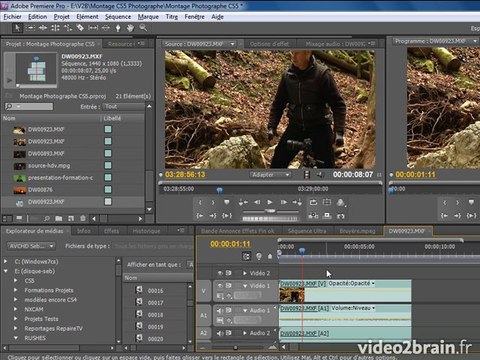Expand the Audio 2 track
Image resolution: width=480 pixels, height=360 pixels.
click(245, 333)
